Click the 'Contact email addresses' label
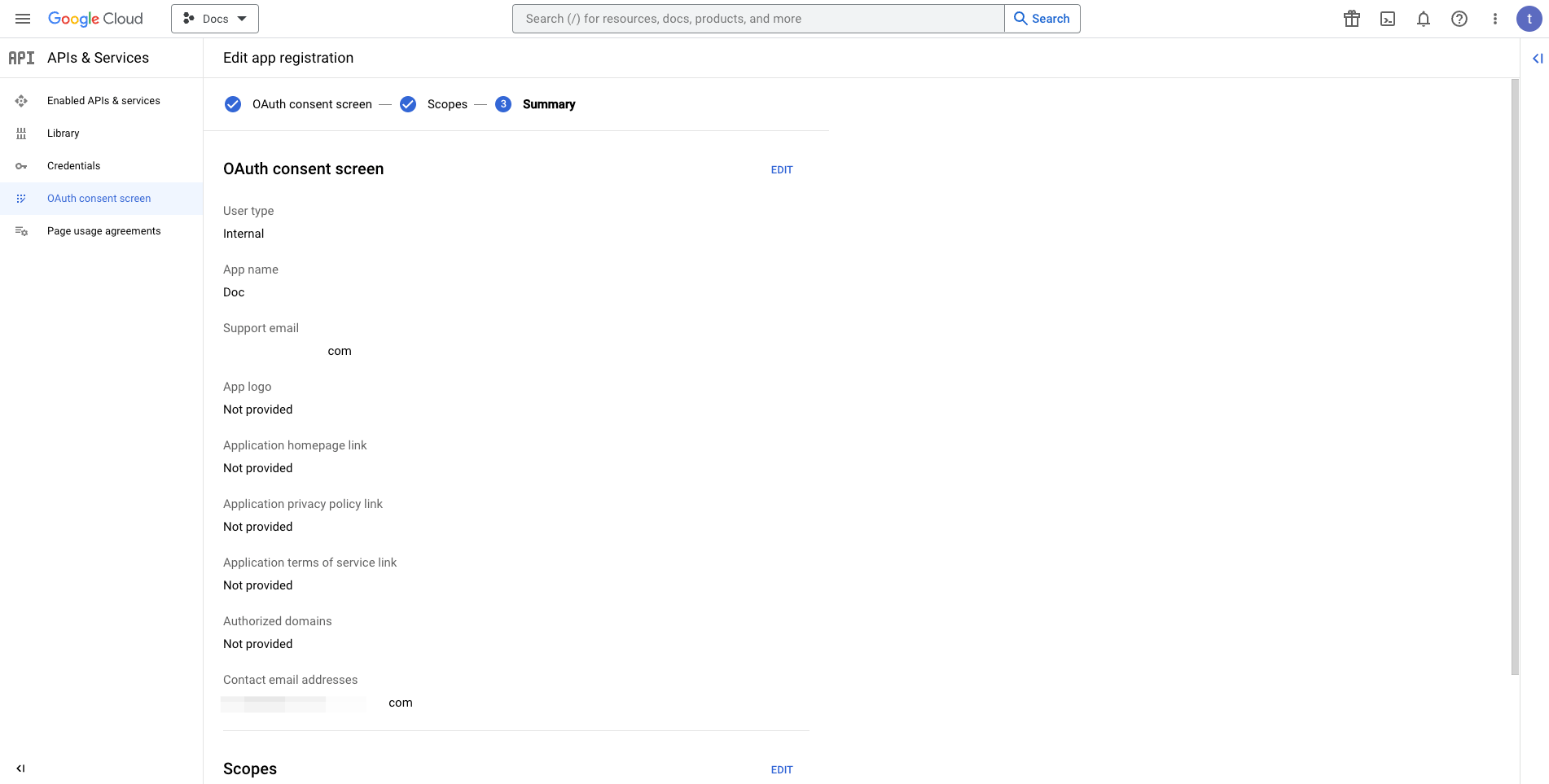 (x=290, y=680)
